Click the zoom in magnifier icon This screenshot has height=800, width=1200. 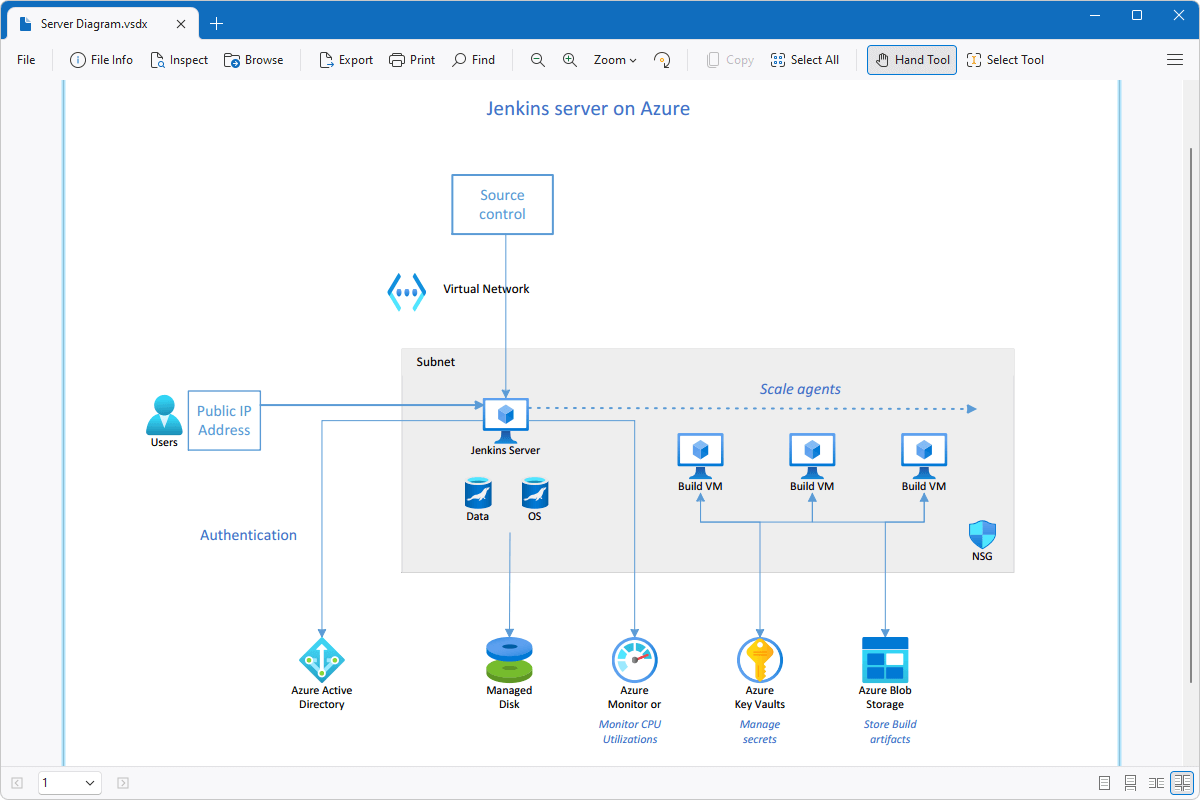[570, 60]
